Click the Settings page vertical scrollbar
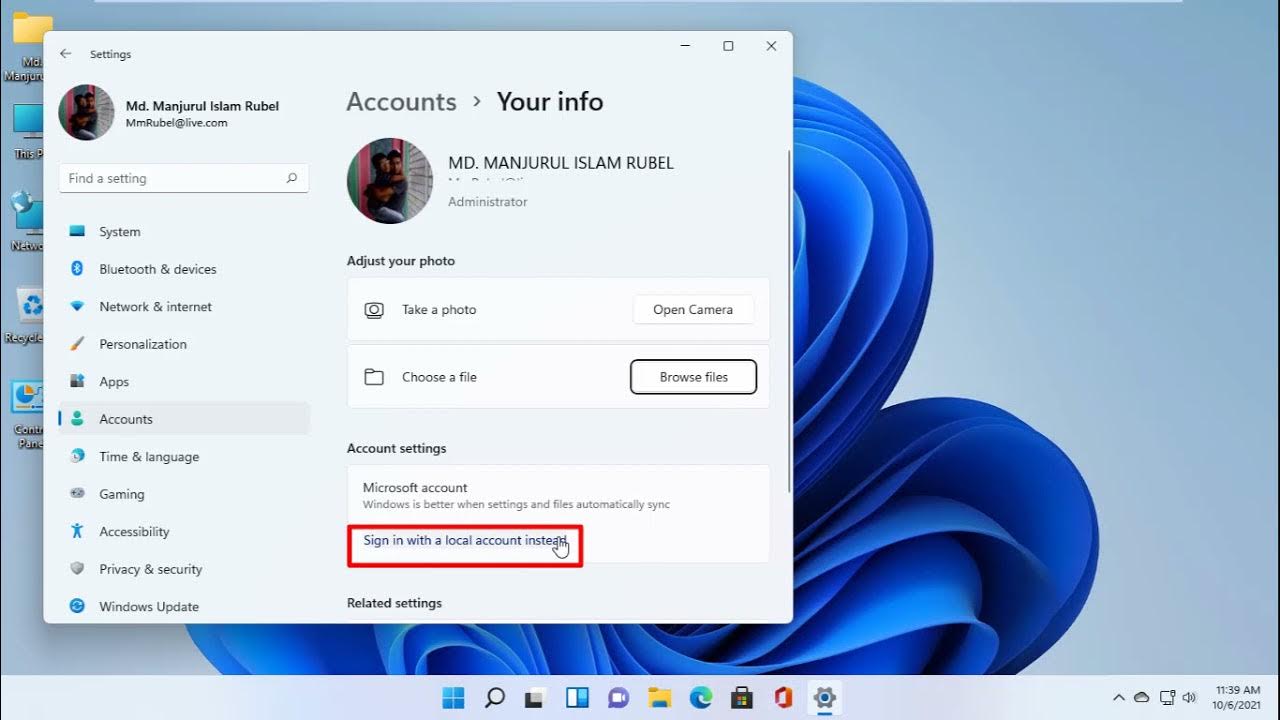This screenshot has width=1280, height=720. click(x=790, y=320)
